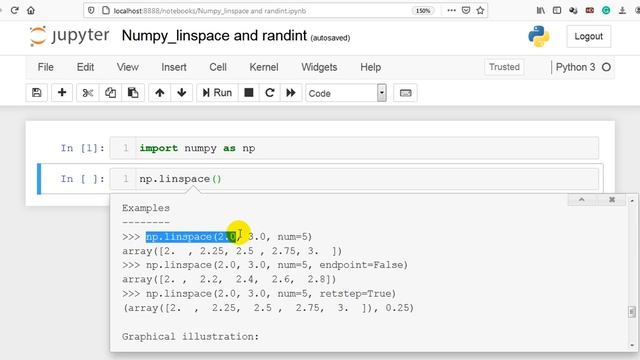Click the Jupyter logo
The height and width of the screenshot is (360, 640).
click(69, 36)
